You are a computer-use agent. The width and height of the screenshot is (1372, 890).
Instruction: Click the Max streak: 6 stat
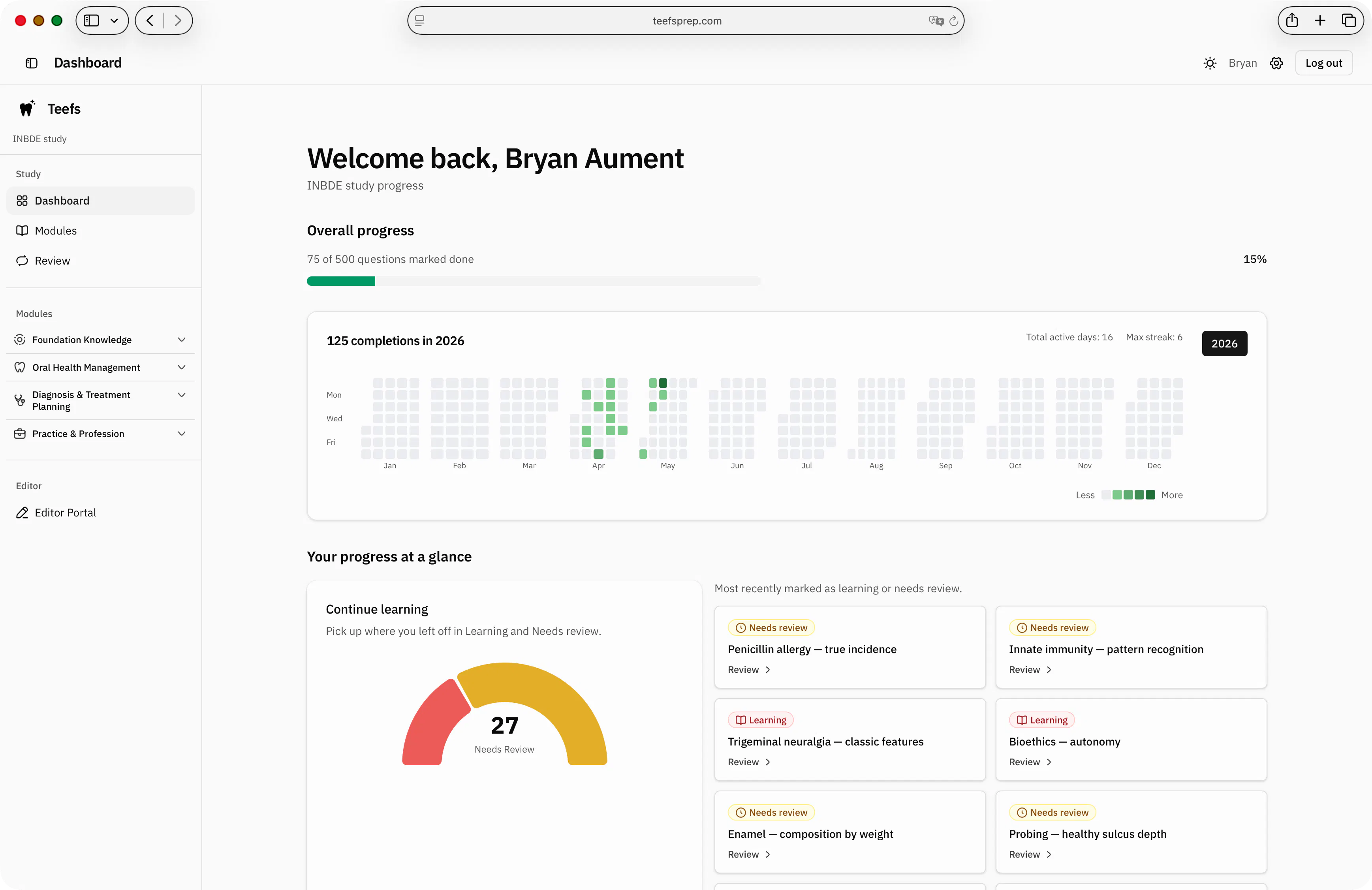coord(1154,337)
